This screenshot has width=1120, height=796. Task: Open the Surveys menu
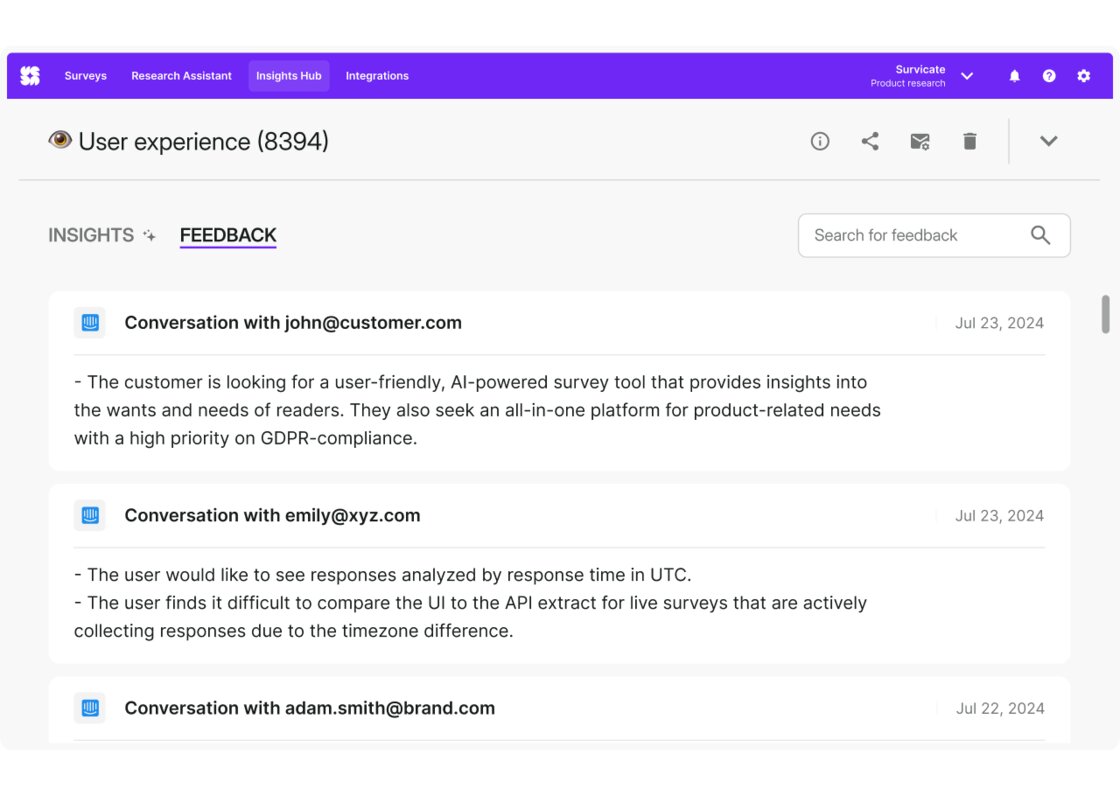pyautogui.click(x=85, y=76)
